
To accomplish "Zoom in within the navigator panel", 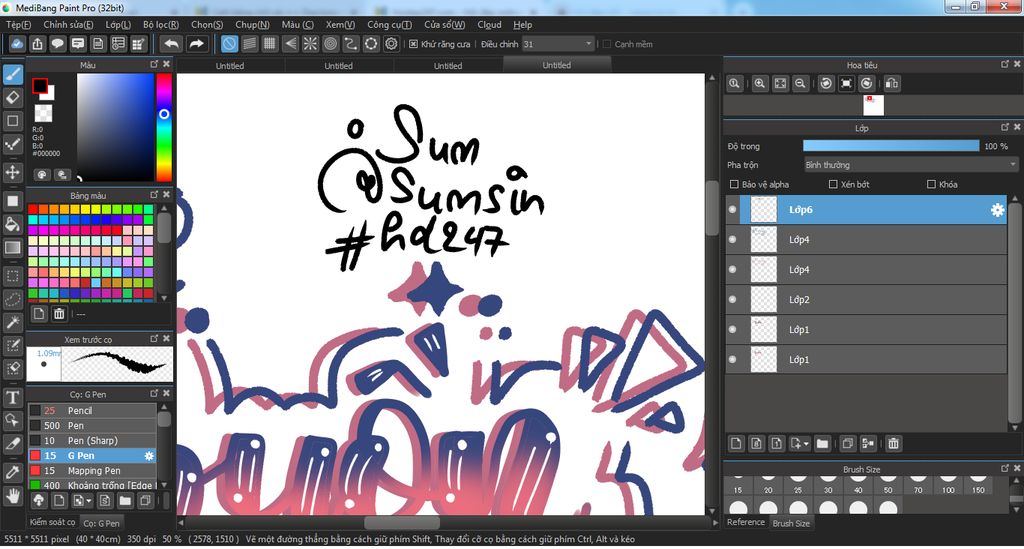I will (760, 84).
